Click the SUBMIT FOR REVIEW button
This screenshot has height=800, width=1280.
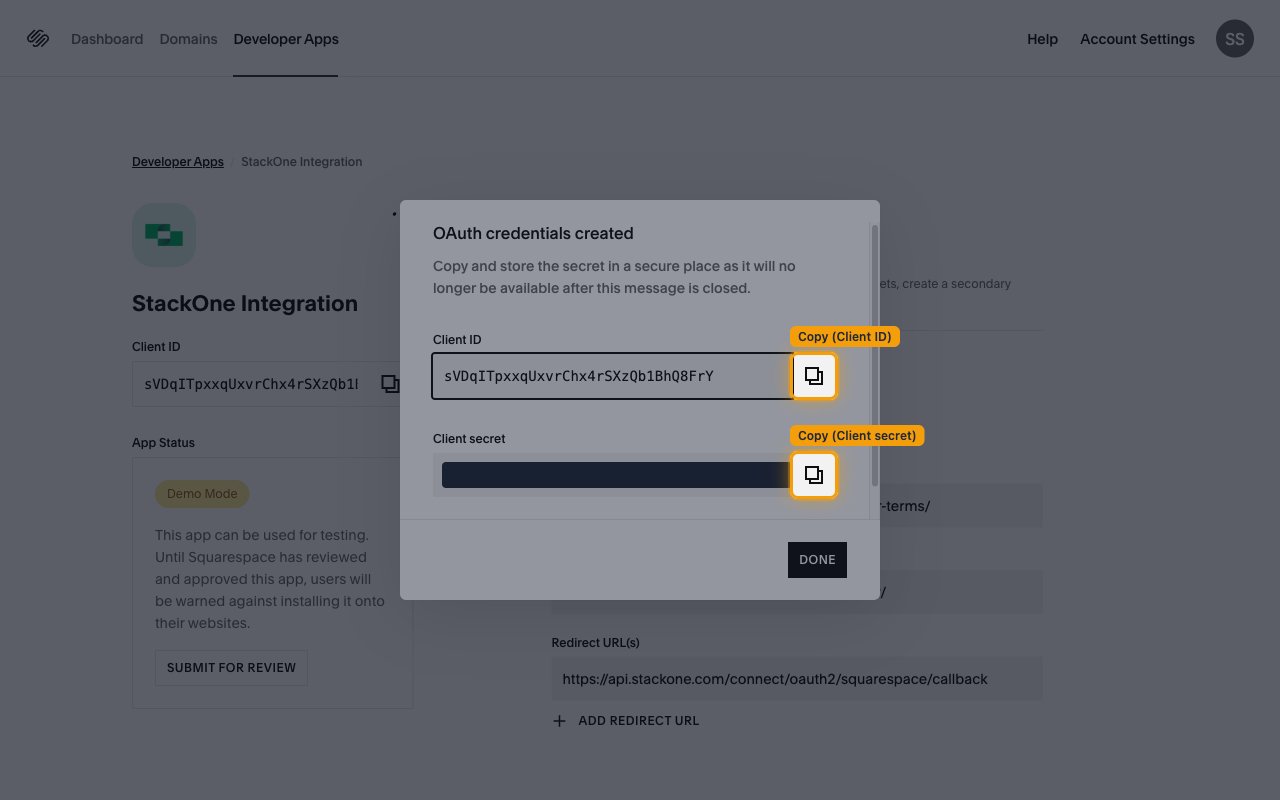[x=231, y=668]
